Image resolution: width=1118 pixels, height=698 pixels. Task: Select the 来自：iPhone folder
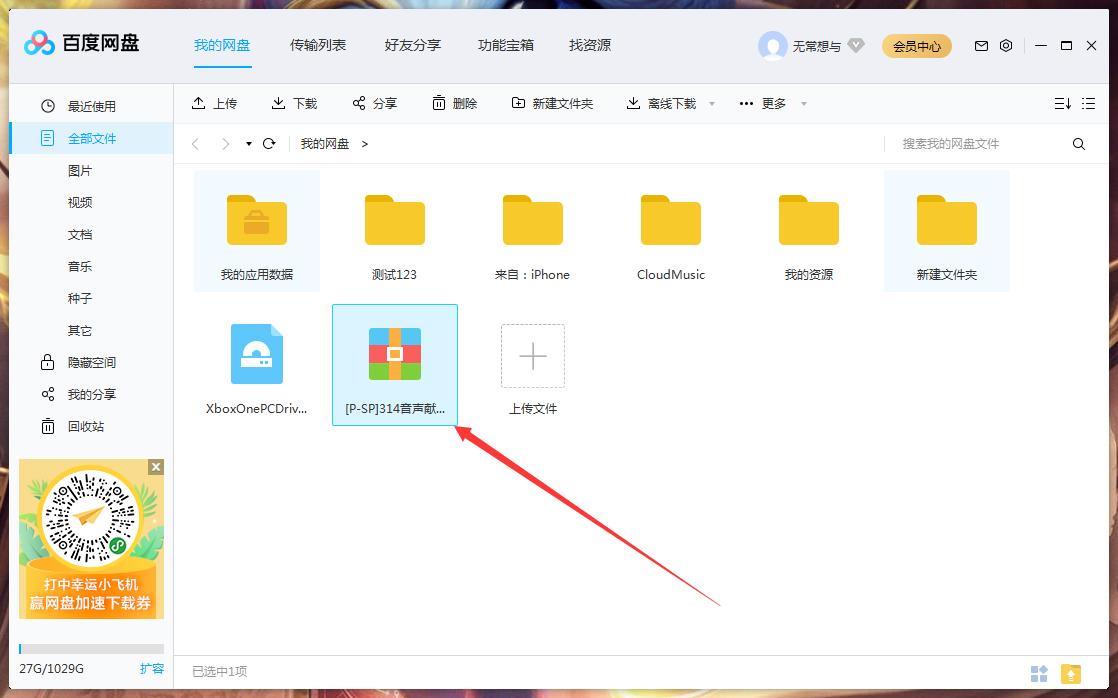tap(533, 231)
